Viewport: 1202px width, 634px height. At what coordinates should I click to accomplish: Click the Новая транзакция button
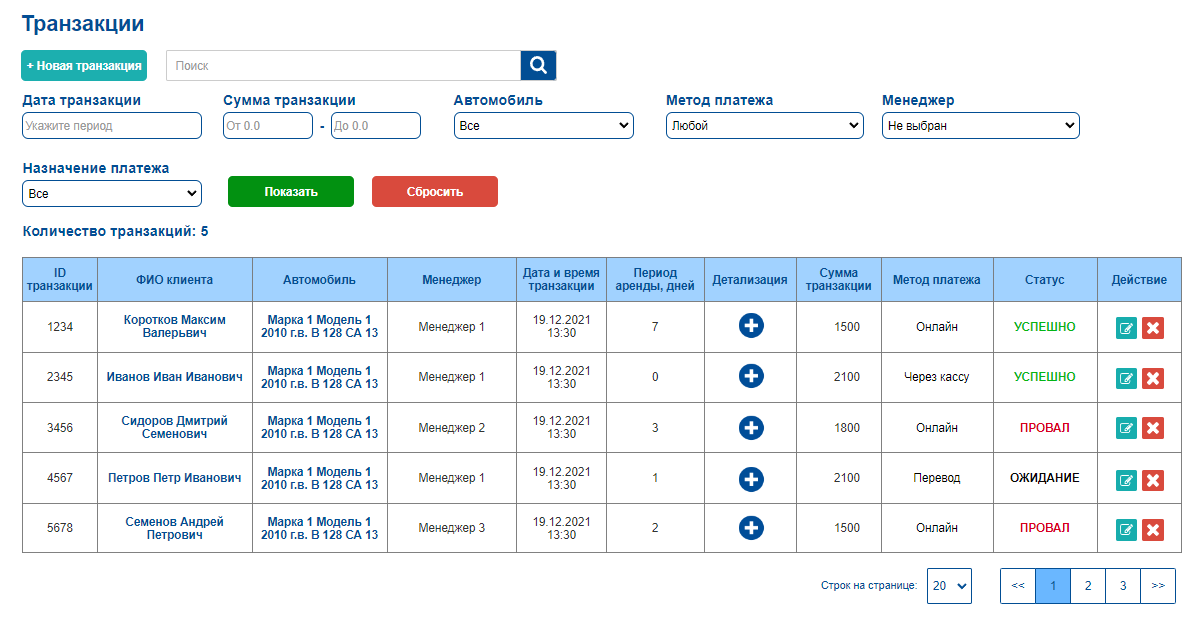pyautogui.click(x=84, y=66)
